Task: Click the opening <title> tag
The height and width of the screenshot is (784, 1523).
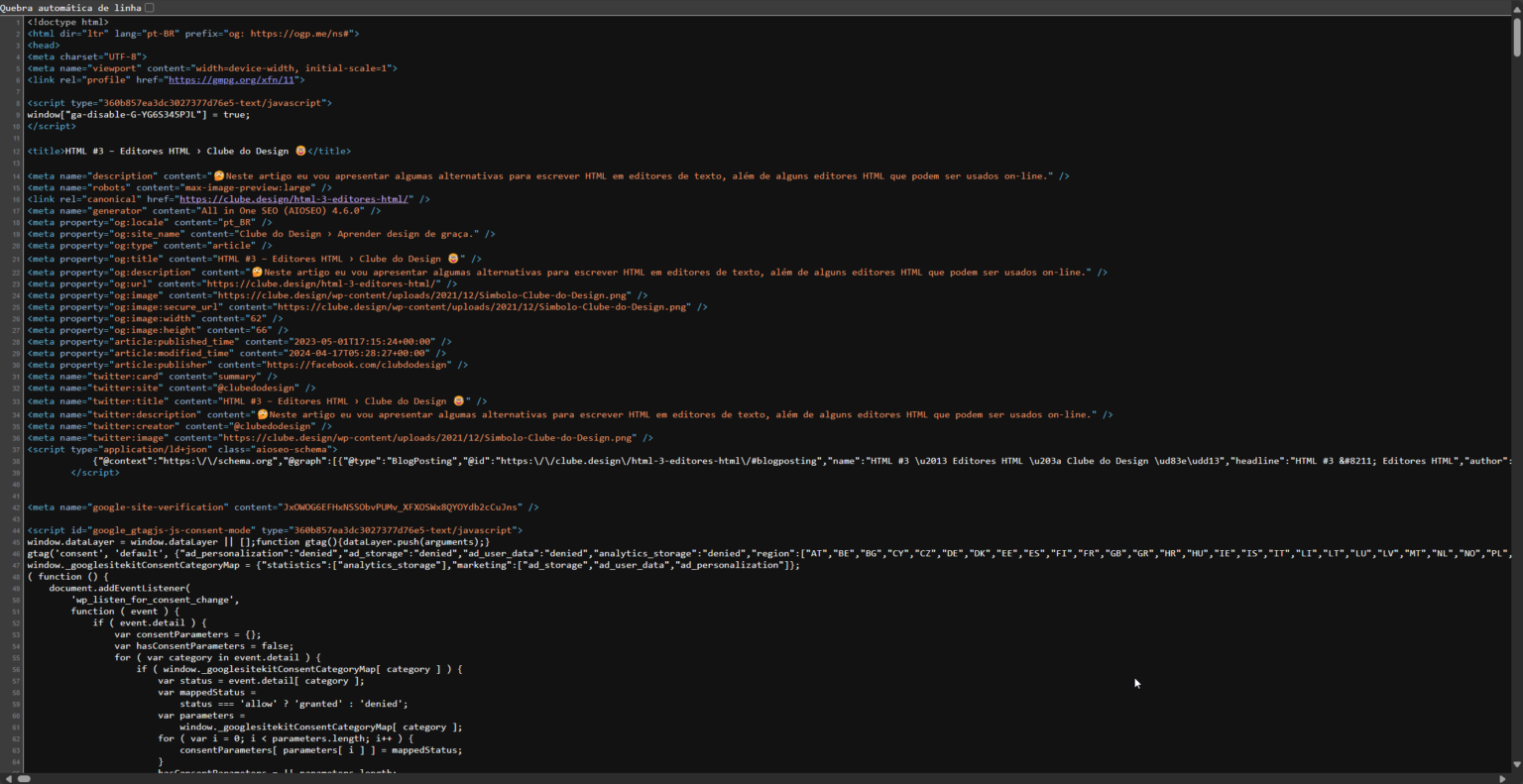Action: [46, 152]
